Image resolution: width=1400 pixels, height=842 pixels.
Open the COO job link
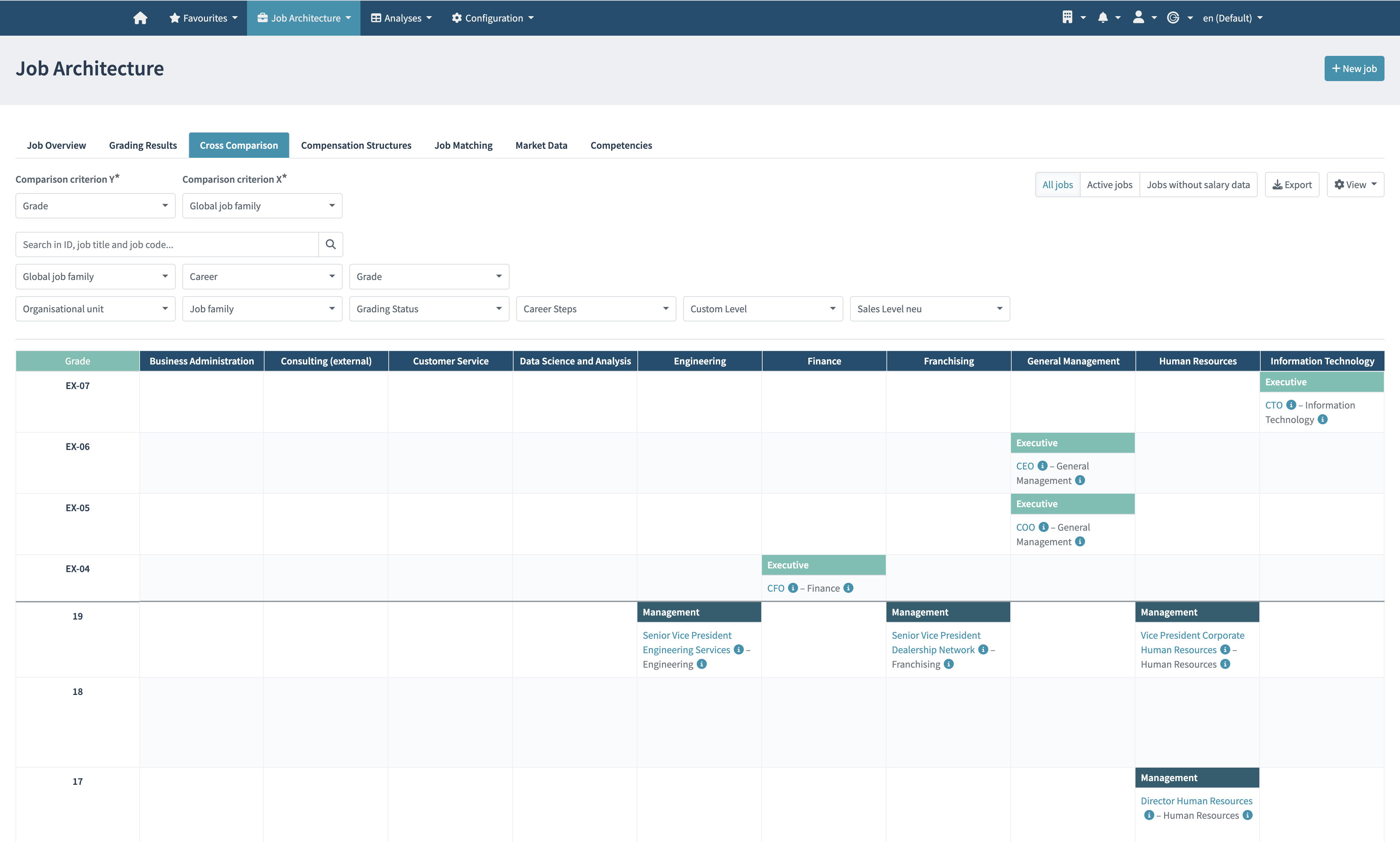click(x=1026, y=527)
